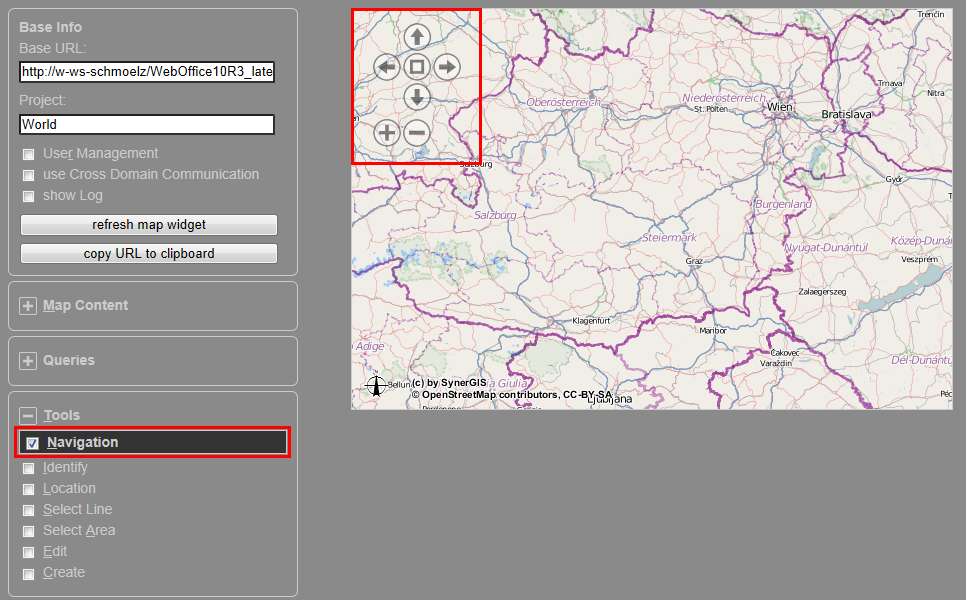Enable User Management
The image size is (966, 600).
click(28, 153)
